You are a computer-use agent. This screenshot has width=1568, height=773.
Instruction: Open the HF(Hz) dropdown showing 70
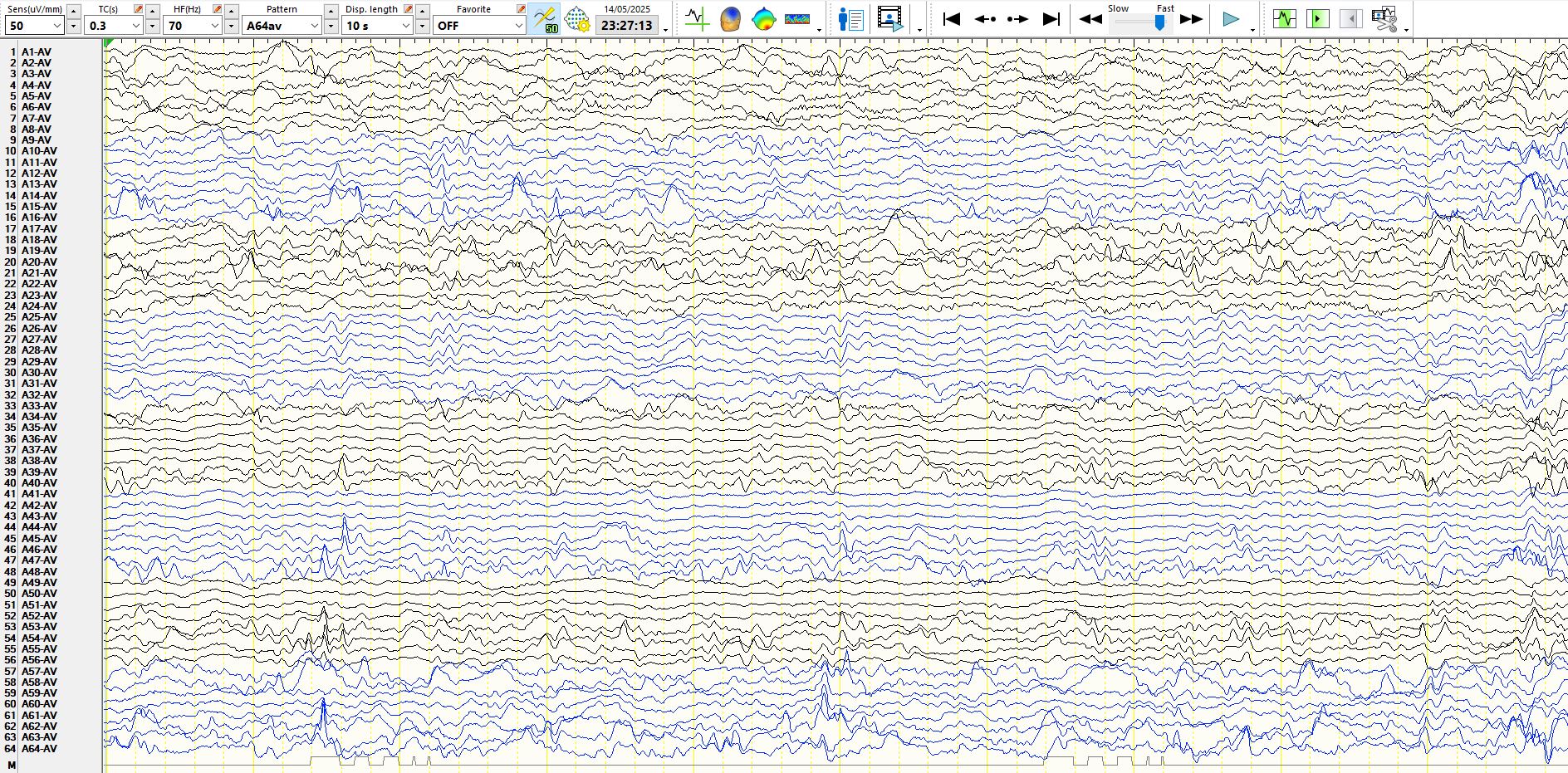(193, 26)
